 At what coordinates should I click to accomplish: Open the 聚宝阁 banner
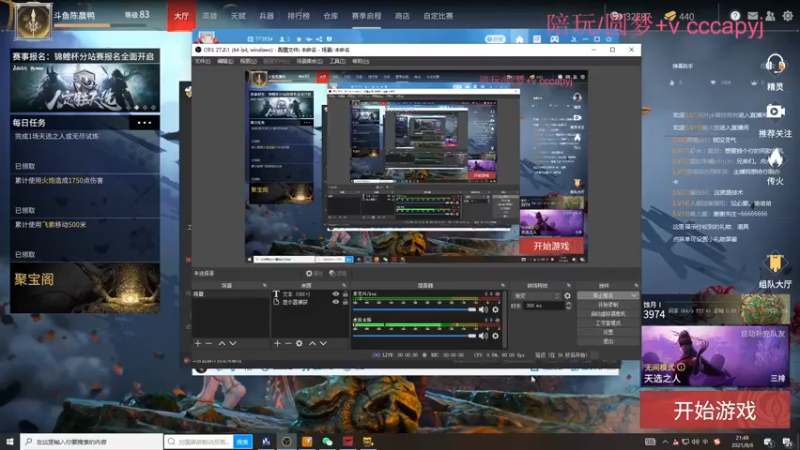click(x=85, y=288)
